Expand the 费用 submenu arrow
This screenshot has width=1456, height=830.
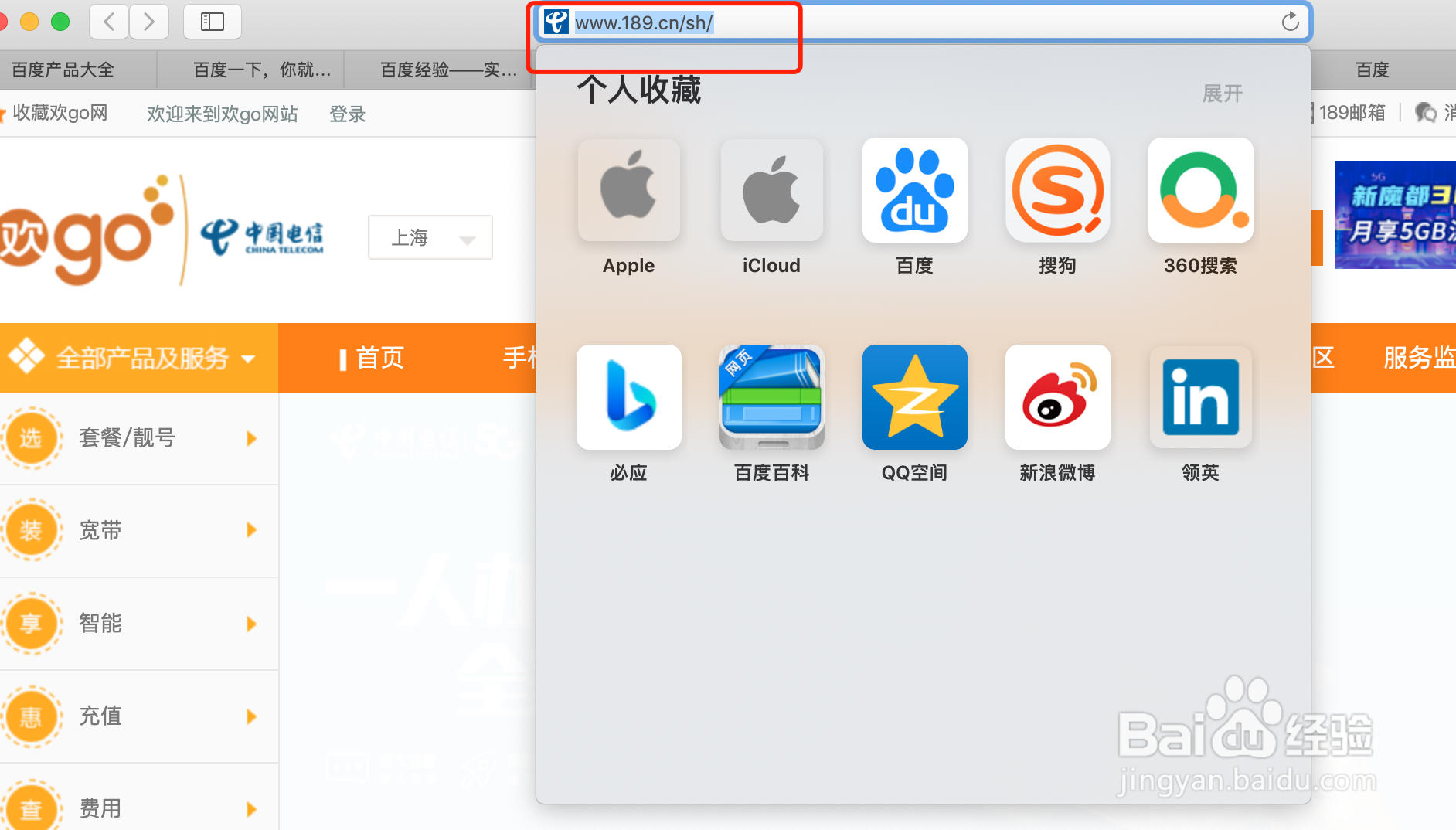click(x=251, y=809)
